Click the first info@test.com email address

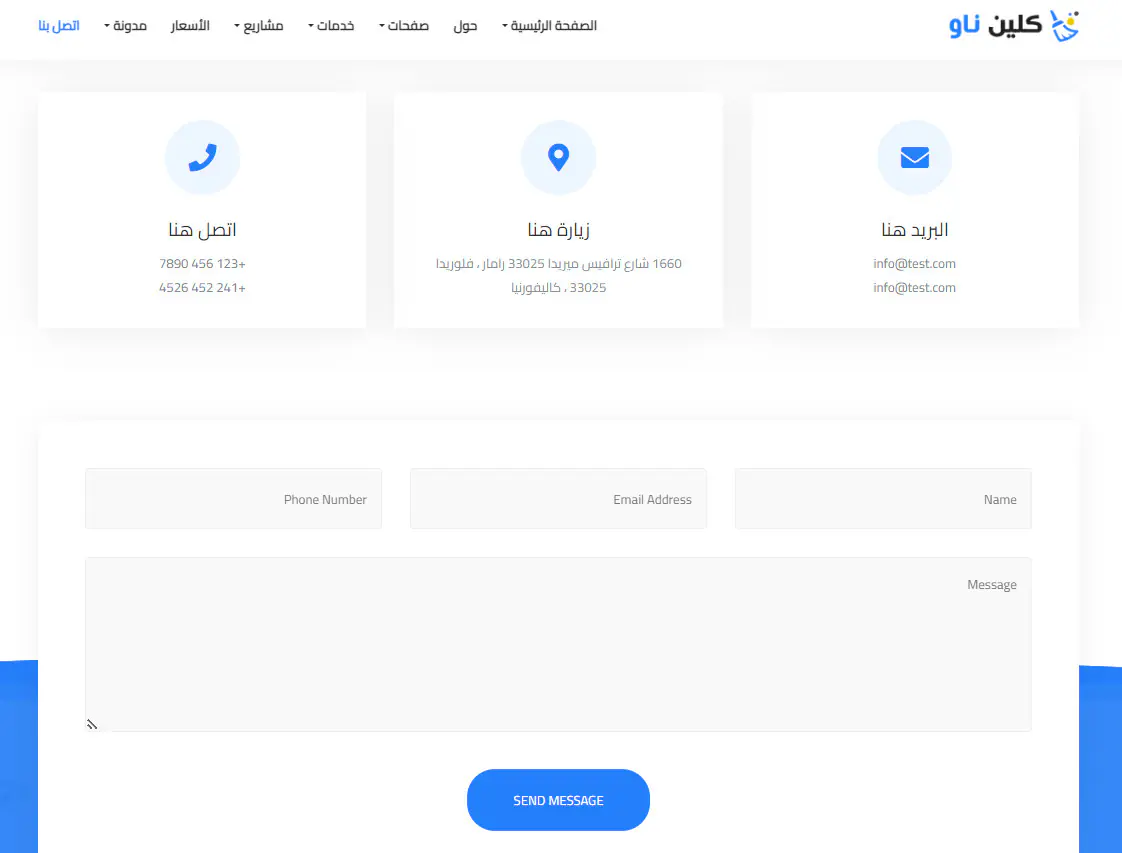click(x=914, y=264)
